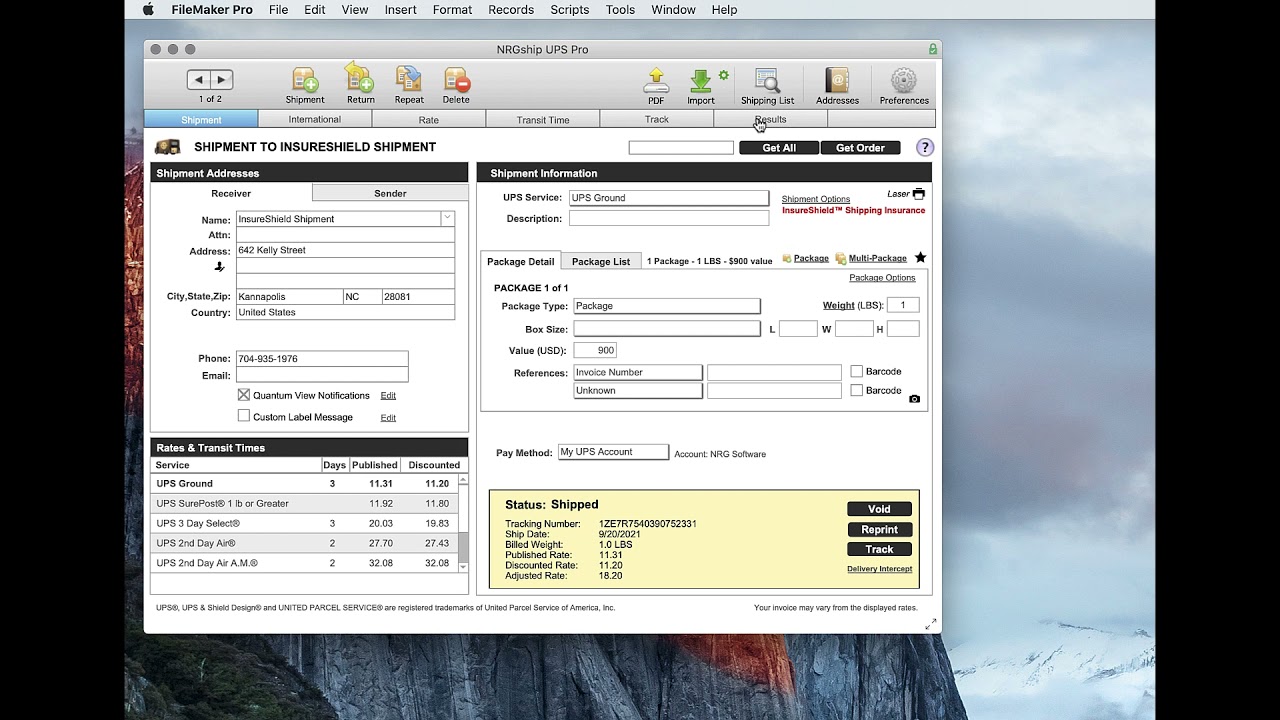
Task: Edit Custom Label Message link
Action: [x=388, y=418]
